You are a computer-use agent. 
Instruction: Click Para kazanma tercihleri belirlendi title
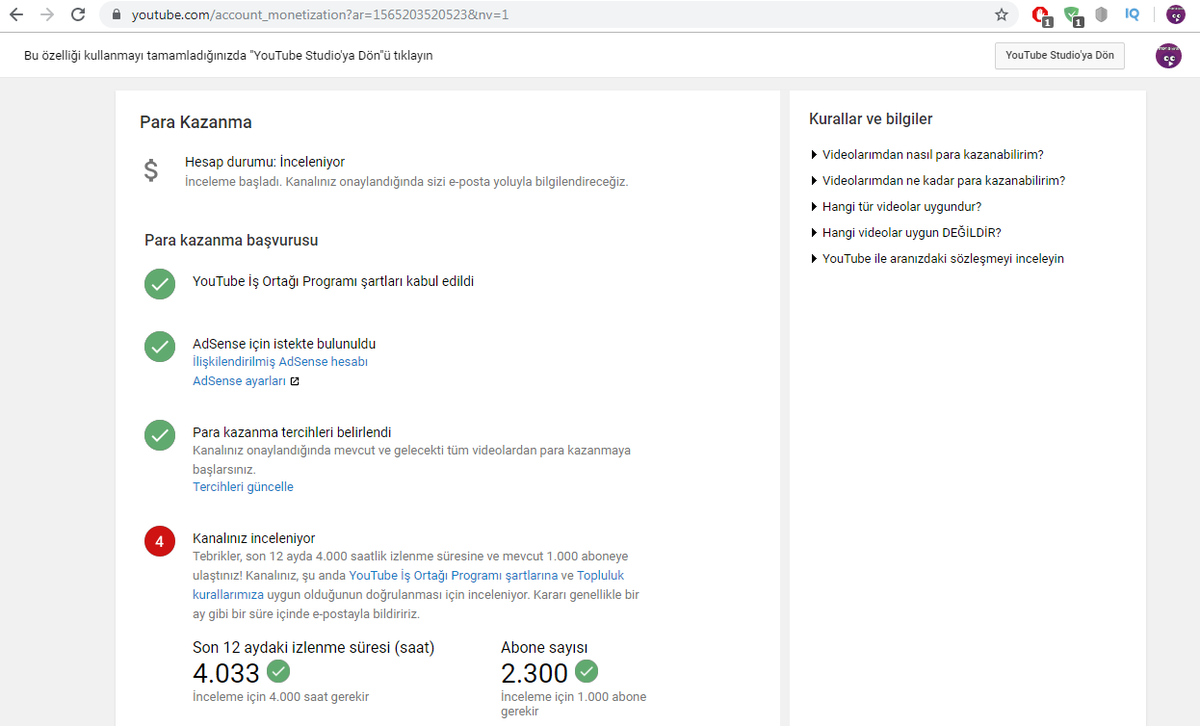click(292, 433)
